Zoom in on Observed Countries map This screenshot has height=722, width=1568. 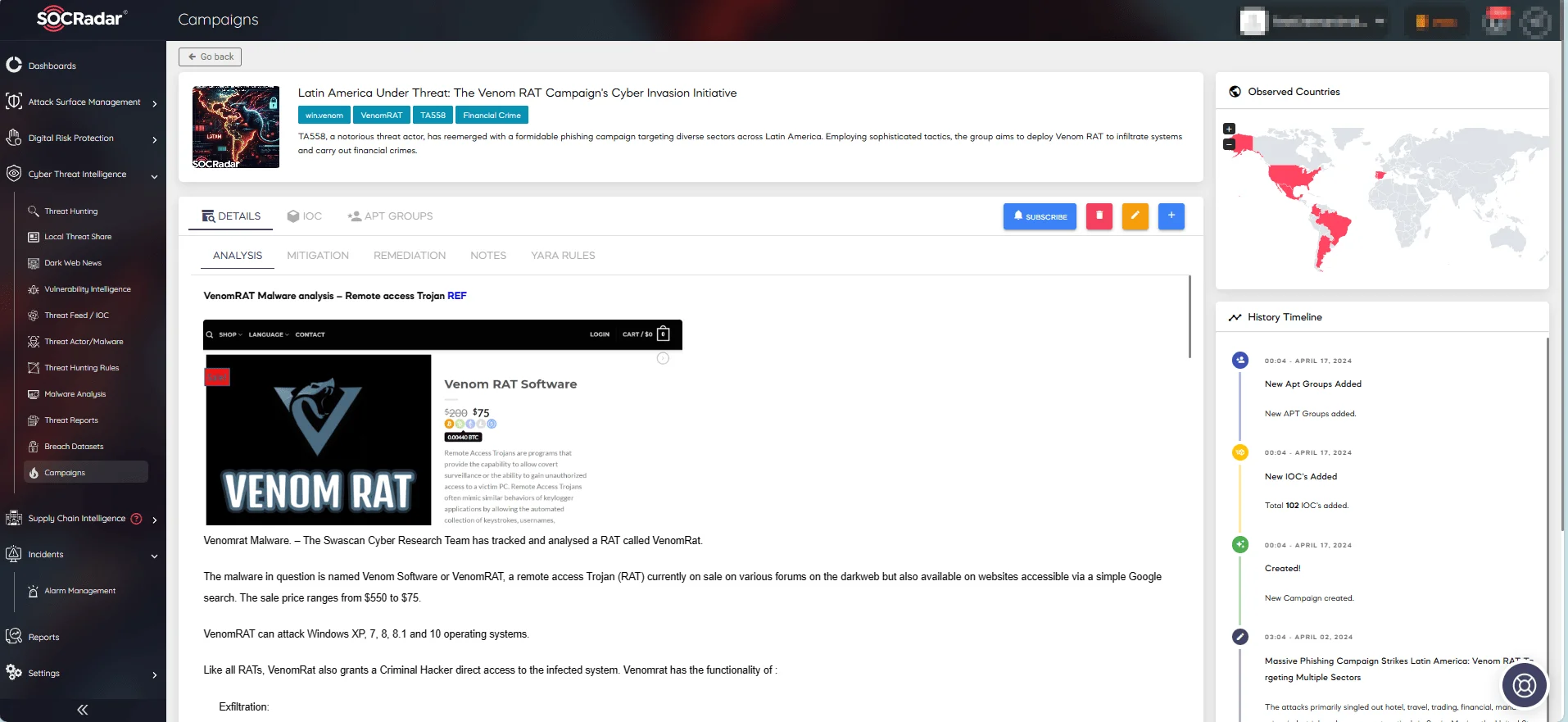1229,129
